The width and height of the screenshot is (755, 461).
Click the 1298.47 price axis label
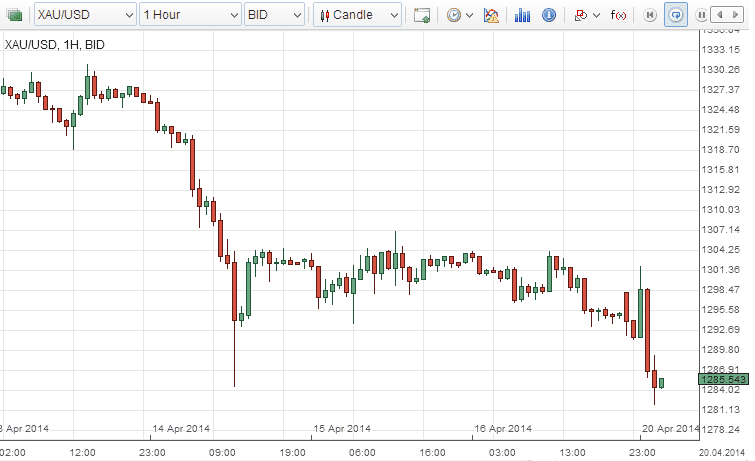click(720, 290)
